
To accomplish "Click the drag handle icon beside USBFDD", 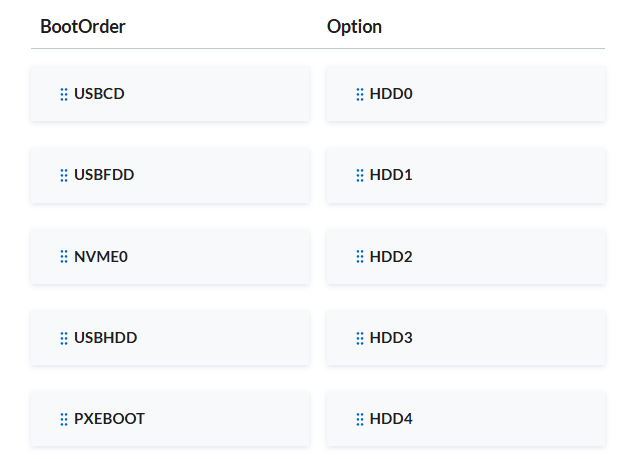I will click(x=64, y=176).
